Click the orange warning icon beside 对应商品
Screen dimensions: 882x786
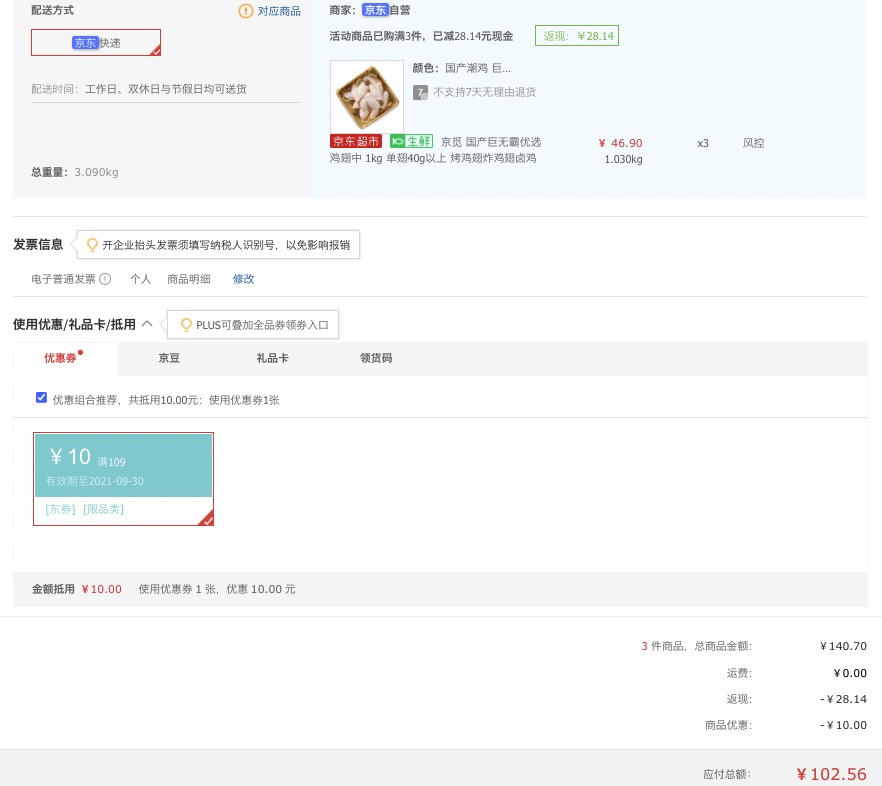click(246, 11)
